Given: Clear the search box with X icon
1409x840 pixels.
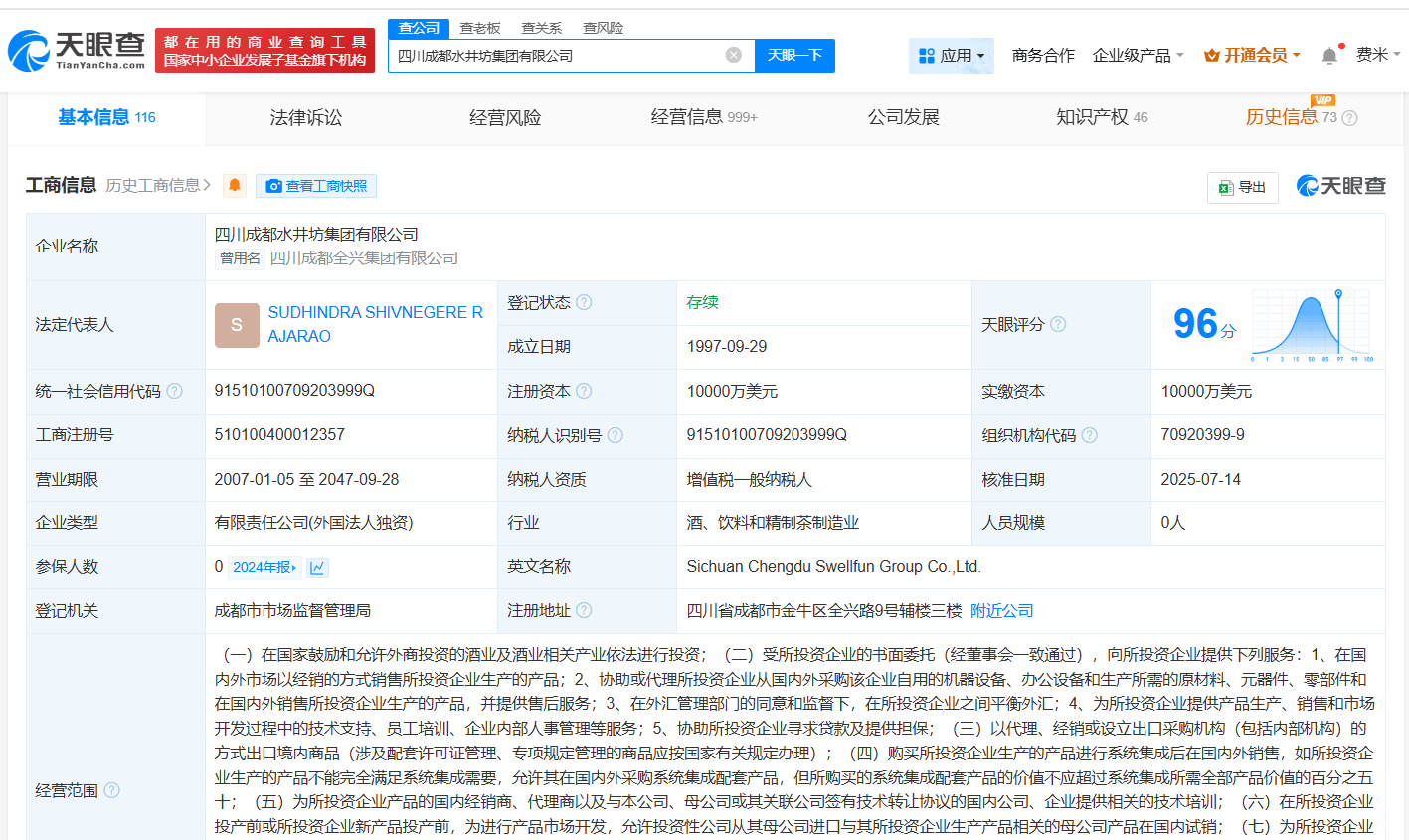Looking at the screenshot, I should (x=734, y=55).
